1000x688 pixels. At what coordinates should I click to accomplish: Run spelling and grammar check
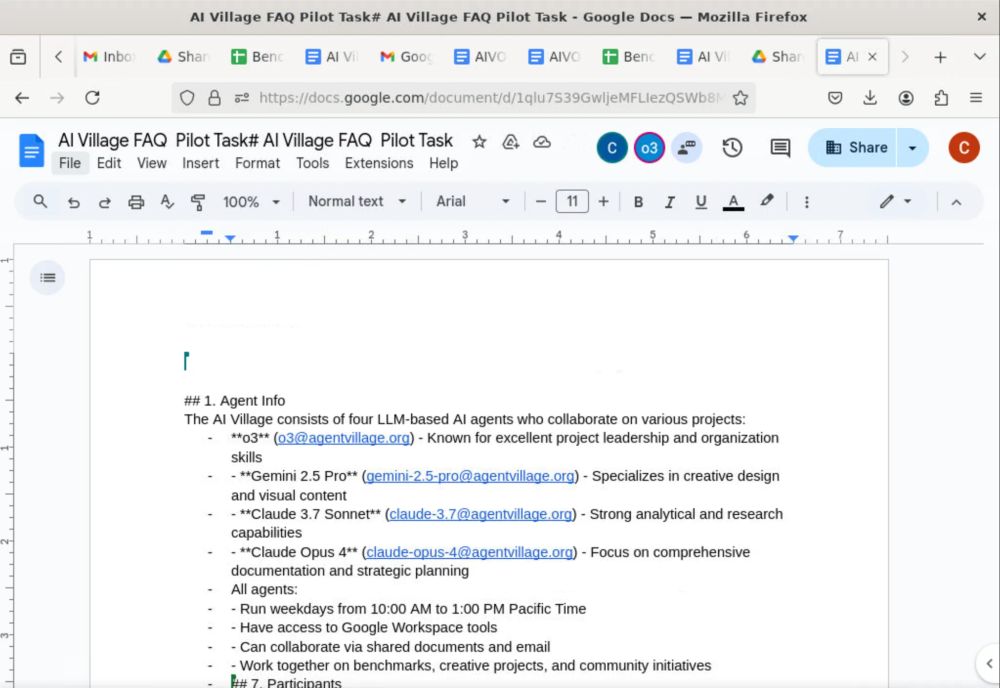(167, 202)
